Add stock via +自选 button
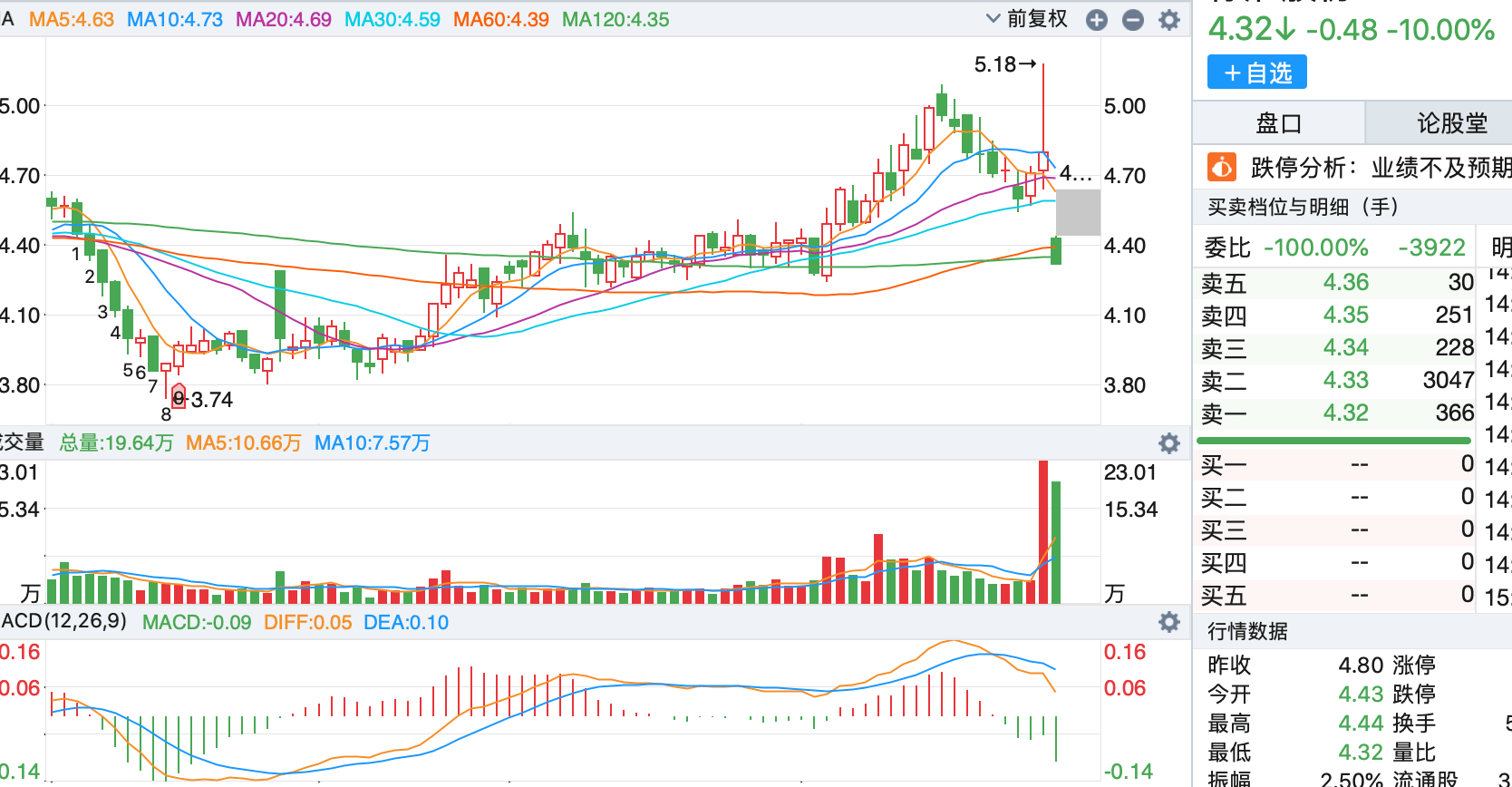Image resolution: width=1512 pixels, height=787 pixels. (1257, 73)
